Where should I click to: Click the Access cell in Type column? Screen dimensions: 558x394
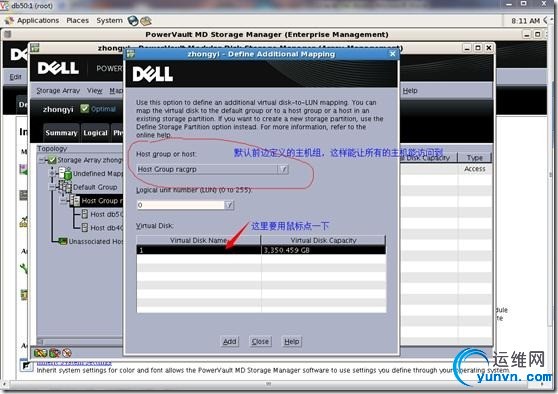475,169
